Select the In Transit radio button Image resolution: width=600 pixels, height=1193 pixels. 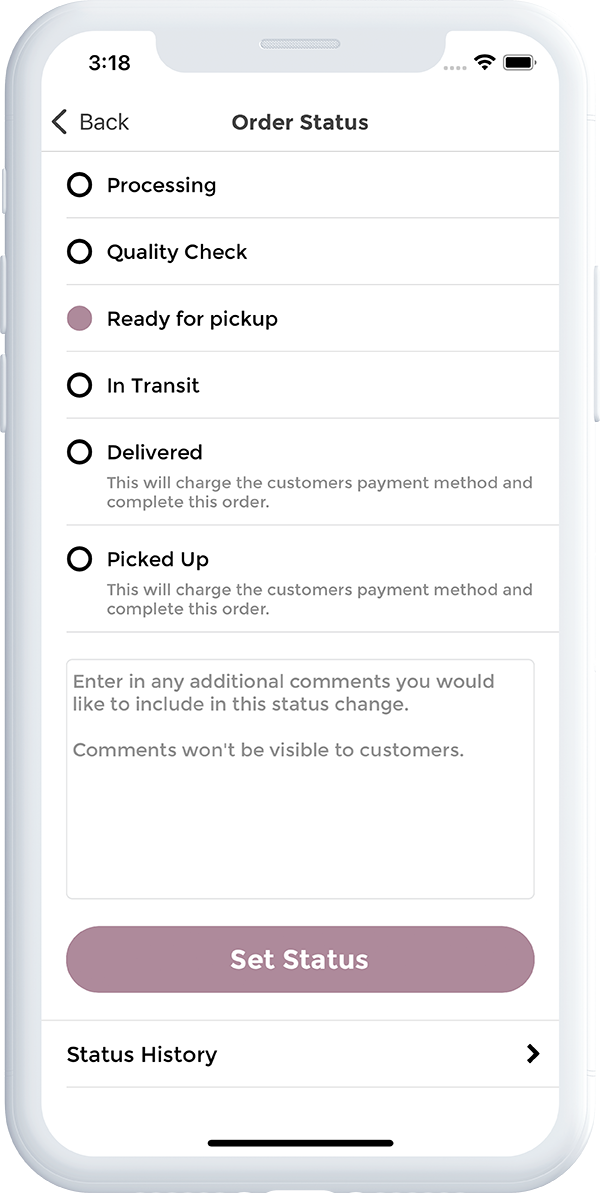point(79,385)
